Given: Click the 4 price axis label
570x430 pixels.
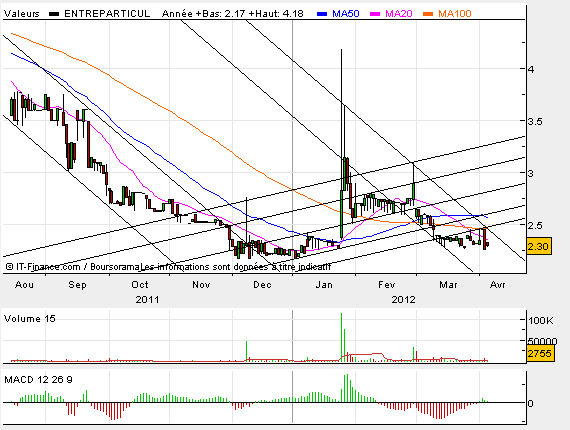Looking at the screenshot, I should tap(531, 69).
